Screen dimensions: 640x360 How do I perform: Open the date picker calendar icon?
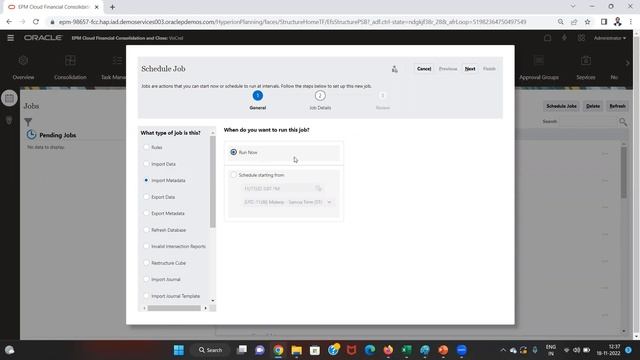tap(318, 189)
